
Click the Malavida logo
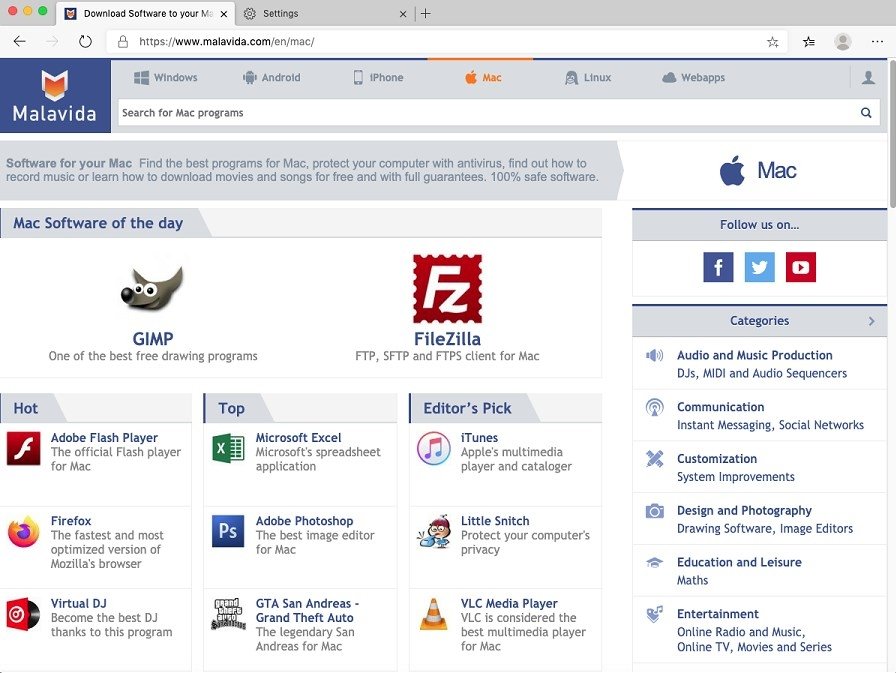55,95
